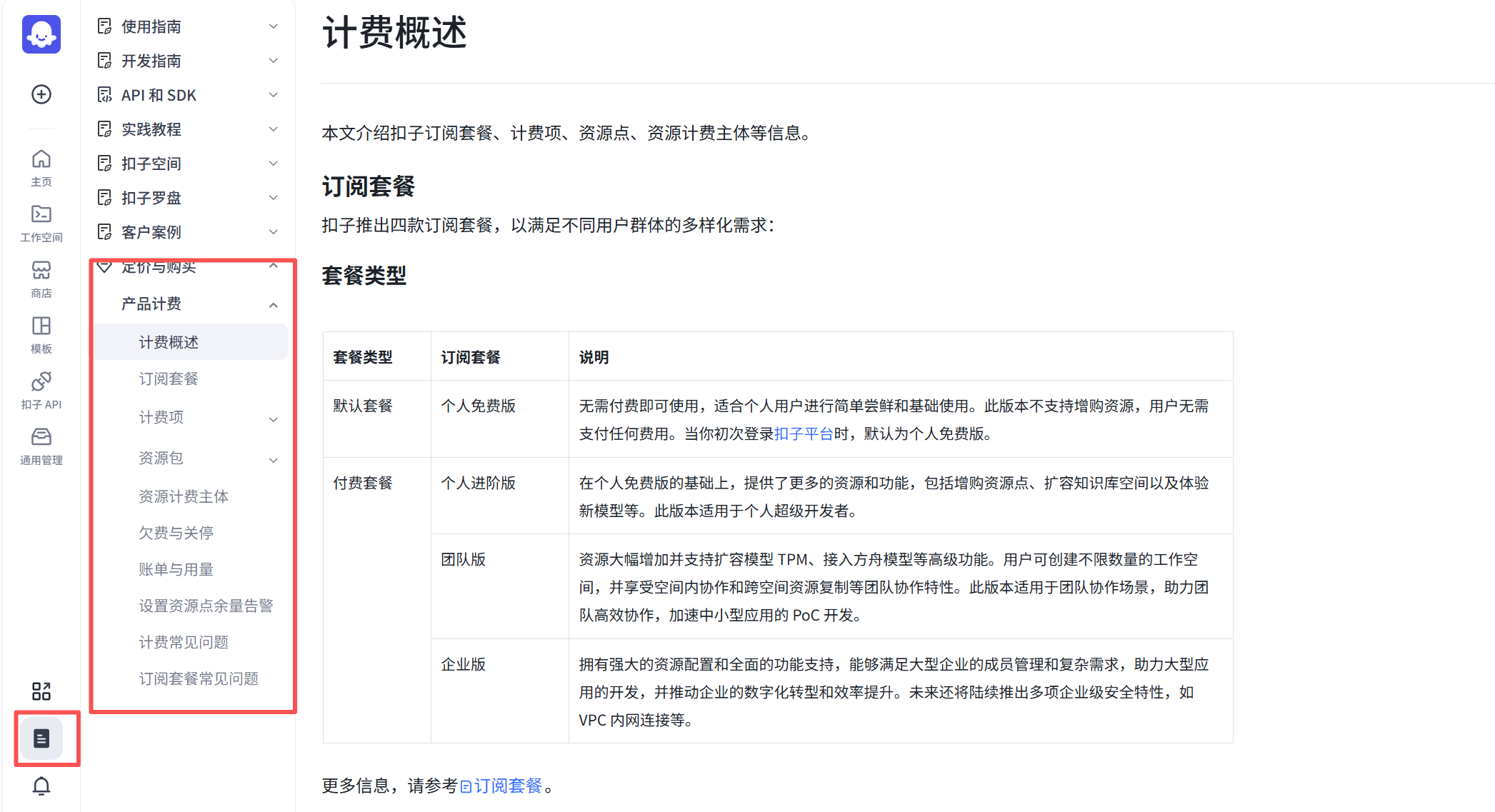Image resolution: width=1495 pixels, height=812 pixels.
Task: Click the four-squares apps icon
Action: [x=41, y=691]
